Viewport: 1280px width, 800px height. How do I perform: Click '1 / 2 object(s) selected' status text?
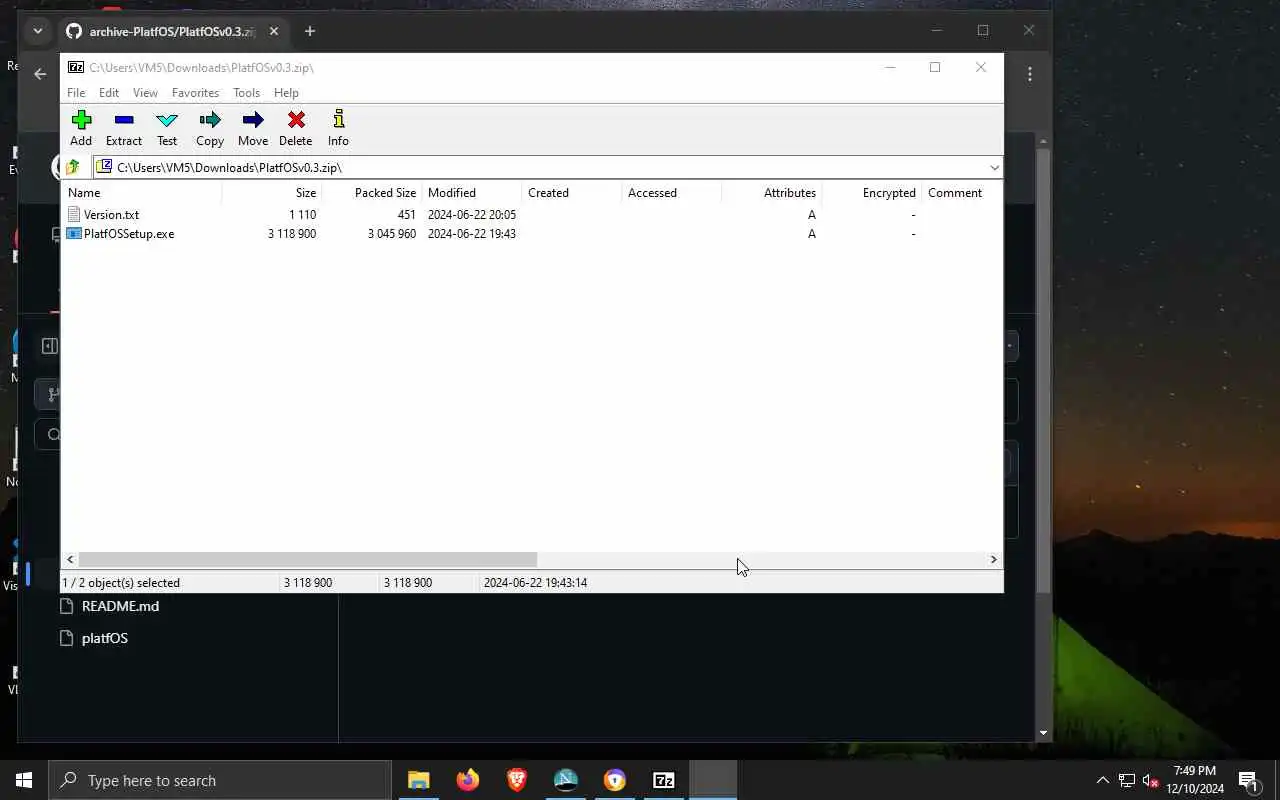[121, 582]
